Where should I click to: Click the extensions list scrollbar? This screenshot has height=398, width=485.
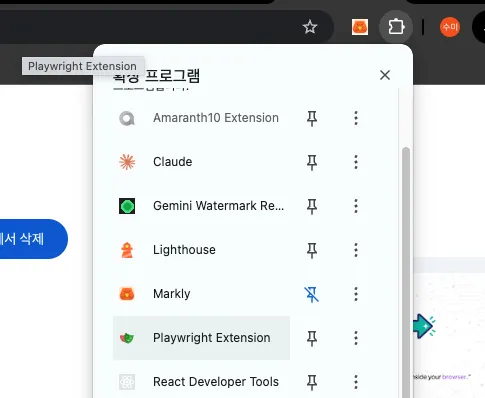tap(406, 272)
